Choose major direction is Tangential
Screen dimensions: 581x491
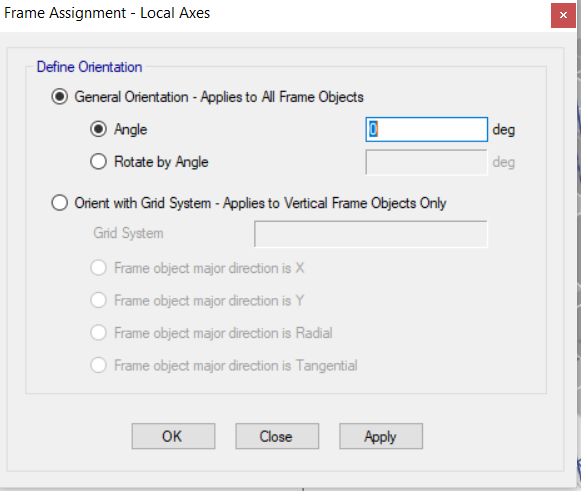click(99, 365)
